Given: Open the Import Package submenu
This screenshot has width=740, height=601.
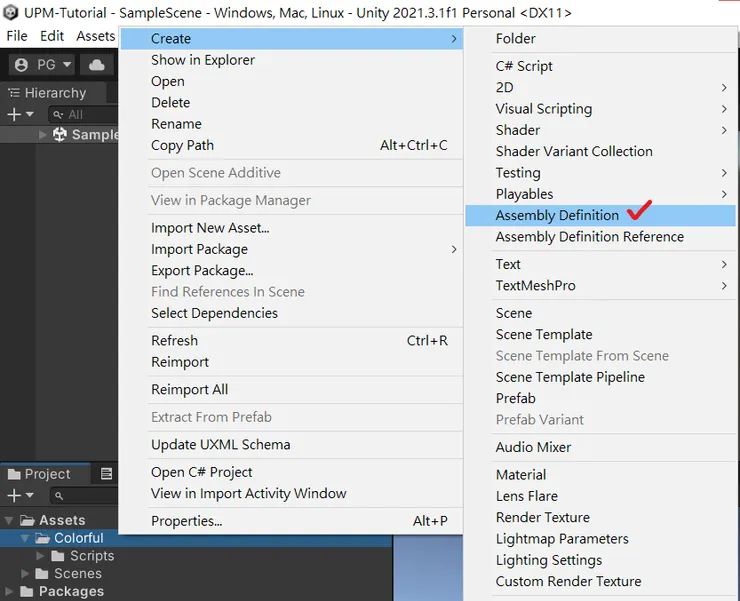Looking at the screenshot, I should tap(291, 249).
